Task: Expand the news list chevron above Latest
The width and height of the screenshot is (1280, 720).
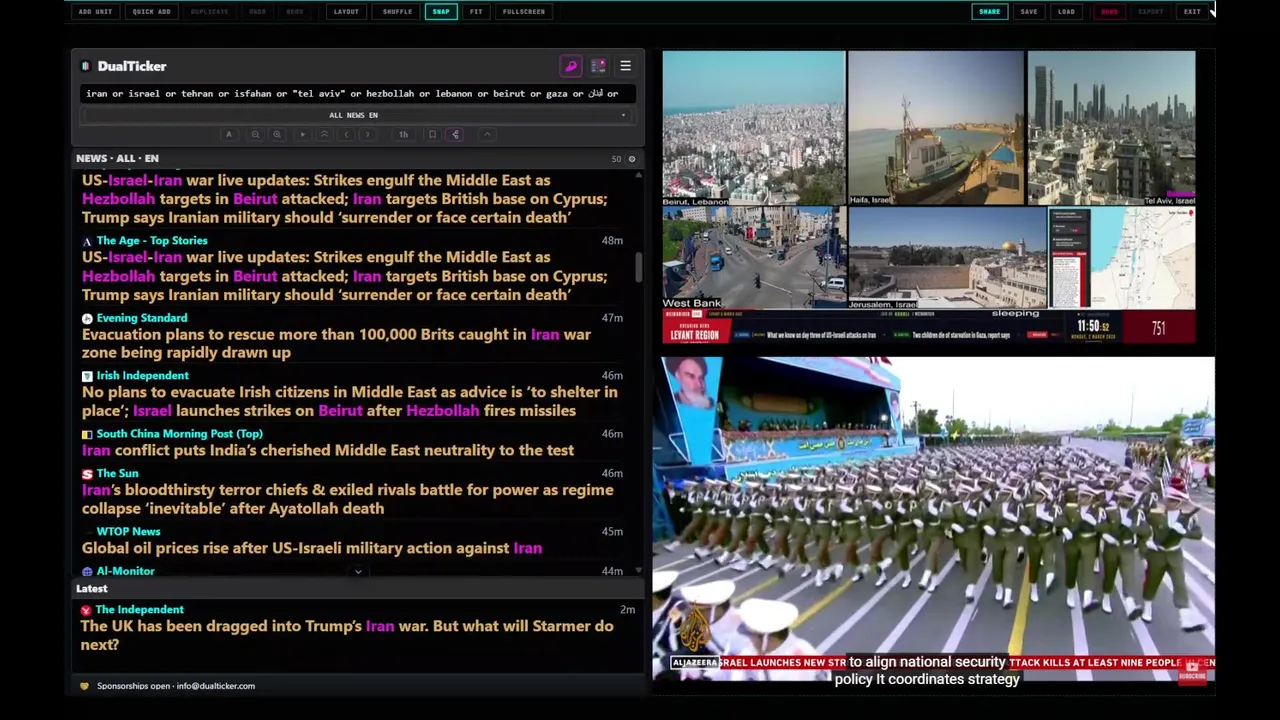Action: [358, 572]
